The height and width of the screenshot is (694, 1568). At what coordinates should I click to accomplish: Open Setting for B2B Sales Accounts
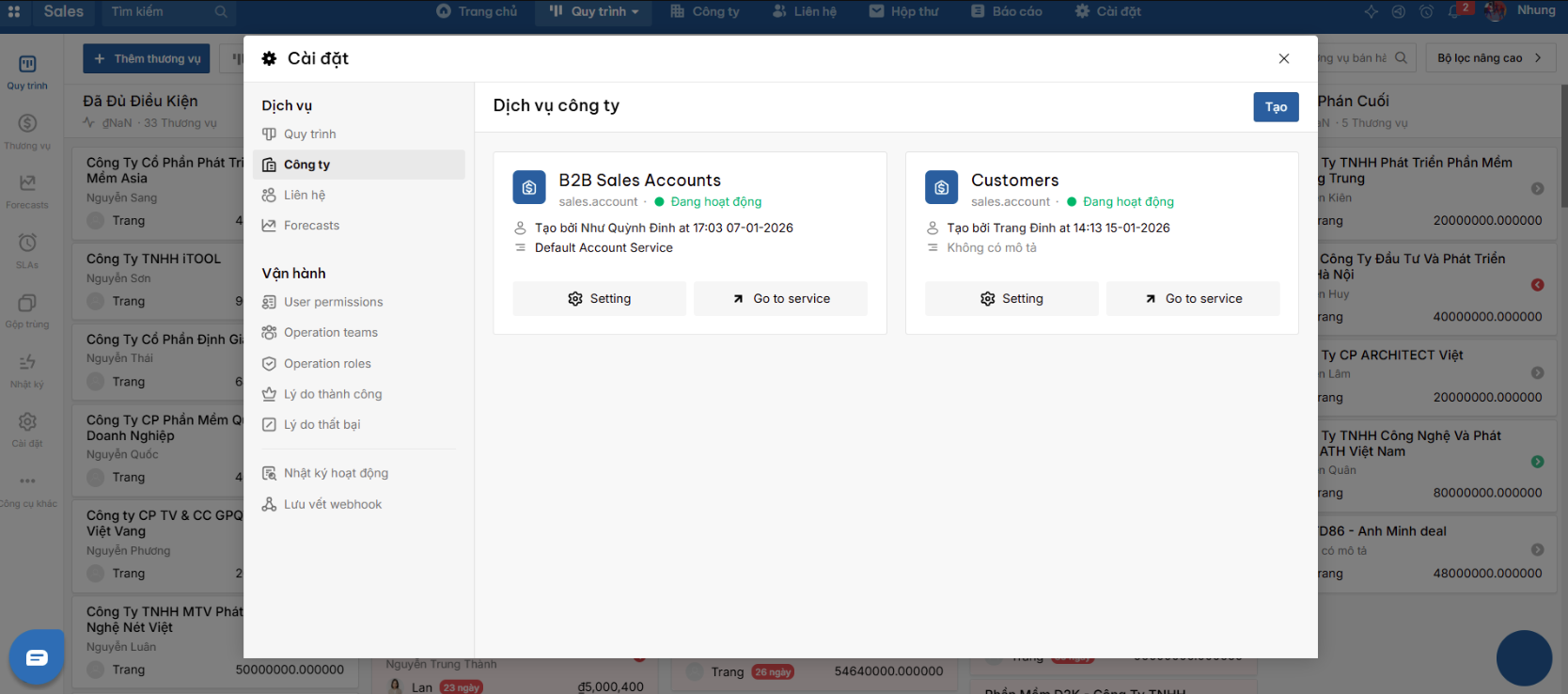[x=599, y=299]
